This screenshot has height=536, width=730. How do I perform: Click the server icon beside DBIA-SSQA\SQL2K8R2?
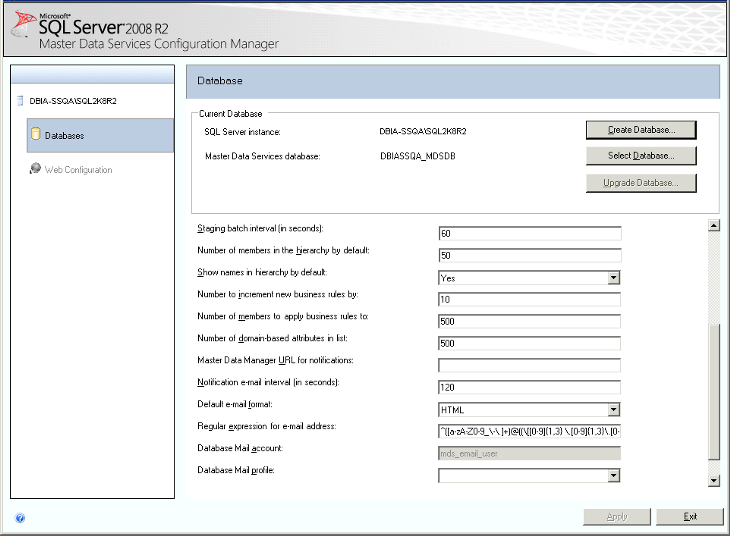(20, 101)
